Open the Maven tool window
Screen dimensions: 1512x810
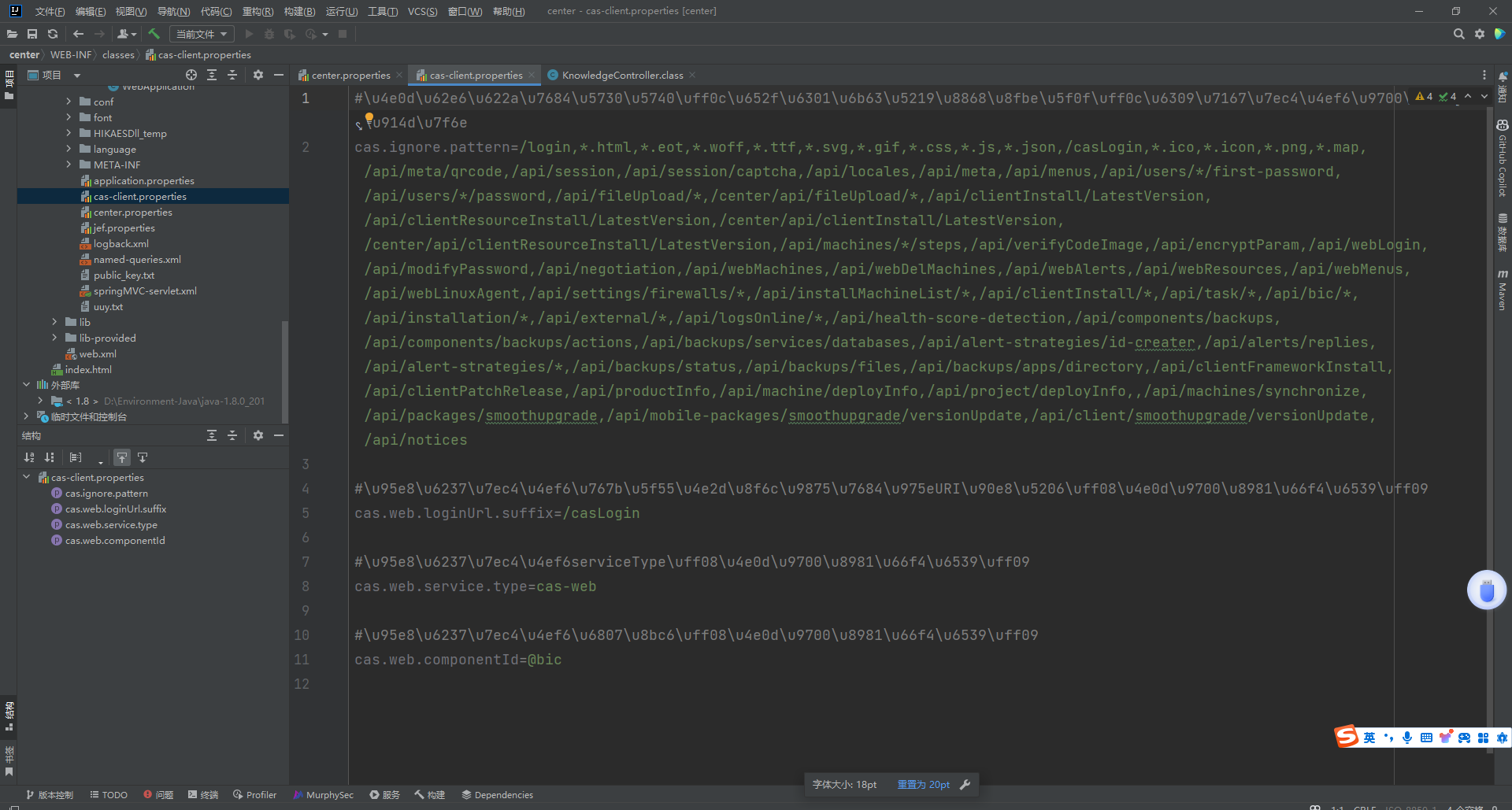point(1503,290)
